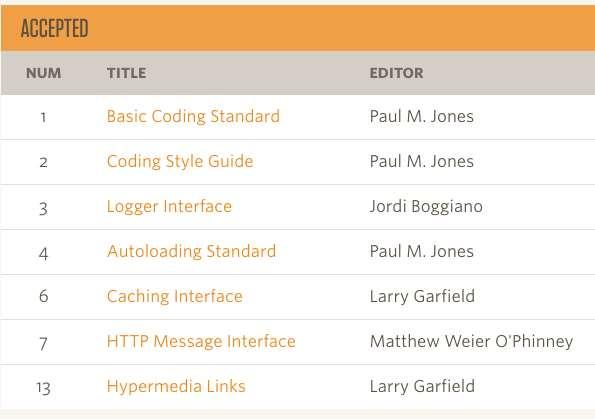Open the Coding Style Guide link

(x=180, y=161)
